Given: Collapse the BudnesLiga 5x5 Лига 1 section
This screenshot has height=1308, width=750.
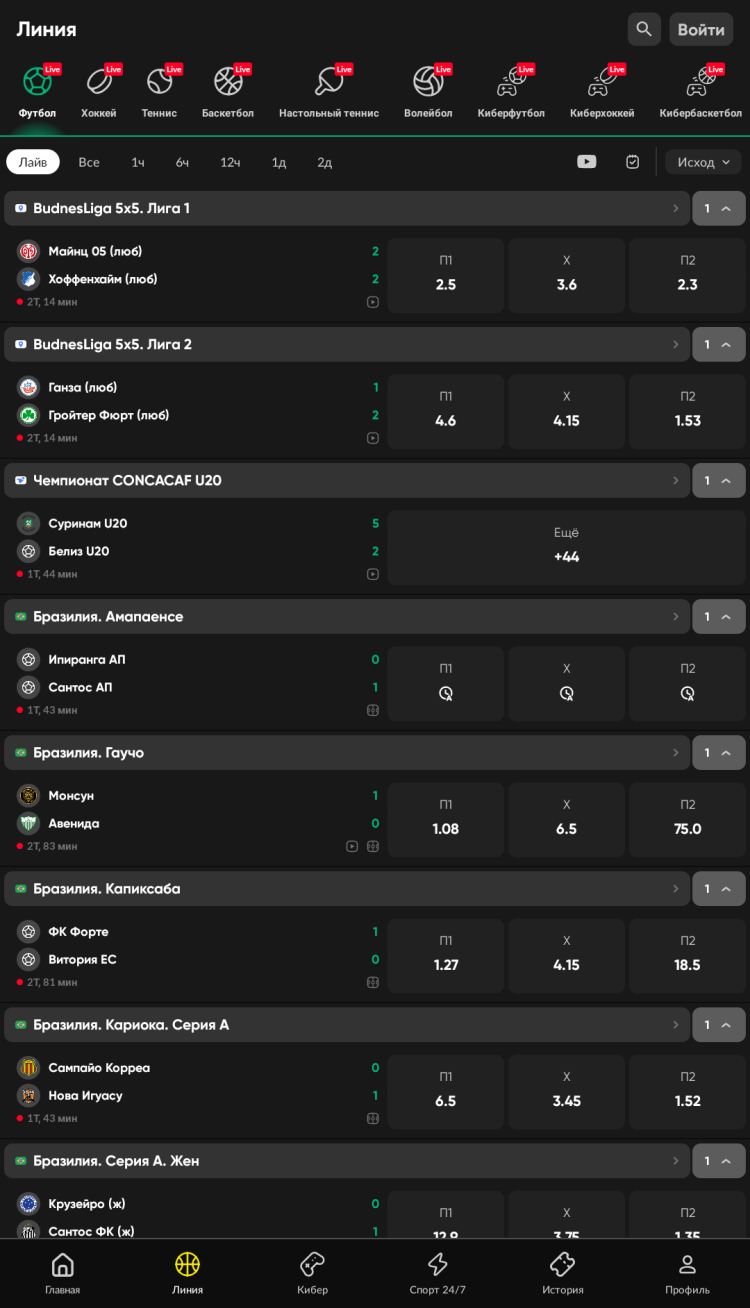Looking at the screenshot, I should pos(719,208).
